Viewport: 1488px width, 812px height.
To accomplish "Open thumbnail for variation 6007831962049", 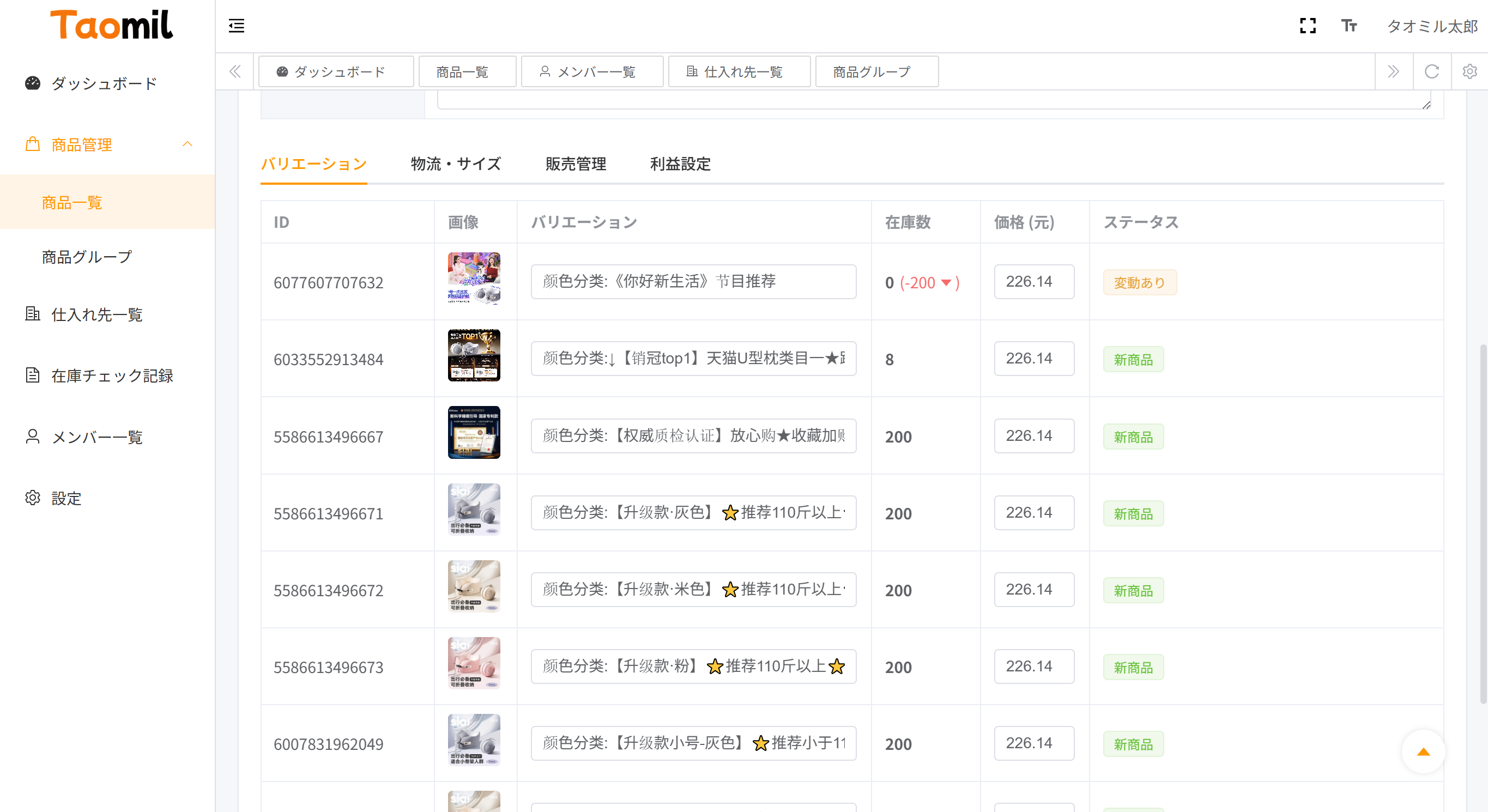I will (x=474, y=740).
